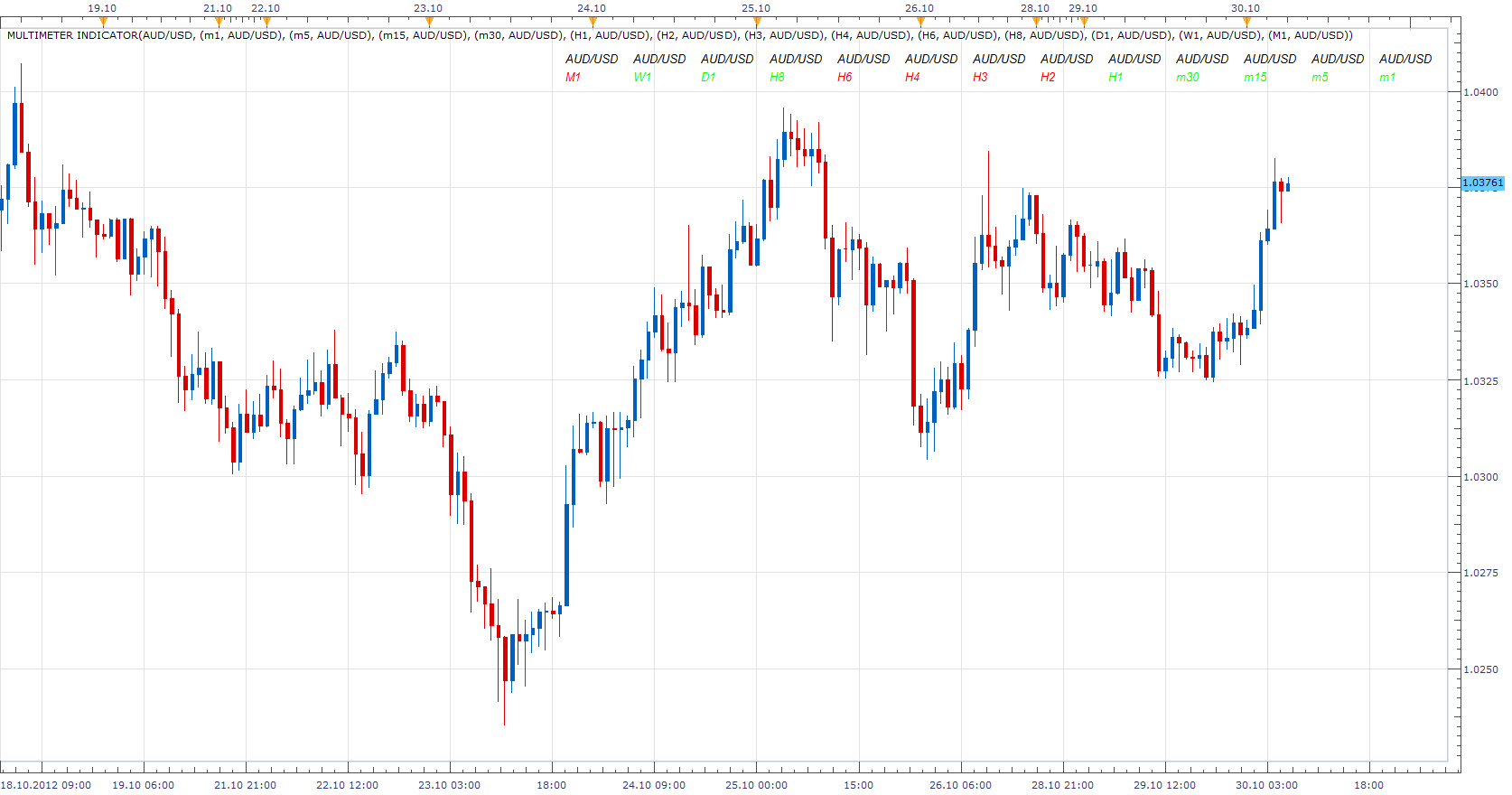Select the red H6 timeframe label
The height and width of the screenshot is (795, 1512).
pyautogui.click(x=845, y=77)
